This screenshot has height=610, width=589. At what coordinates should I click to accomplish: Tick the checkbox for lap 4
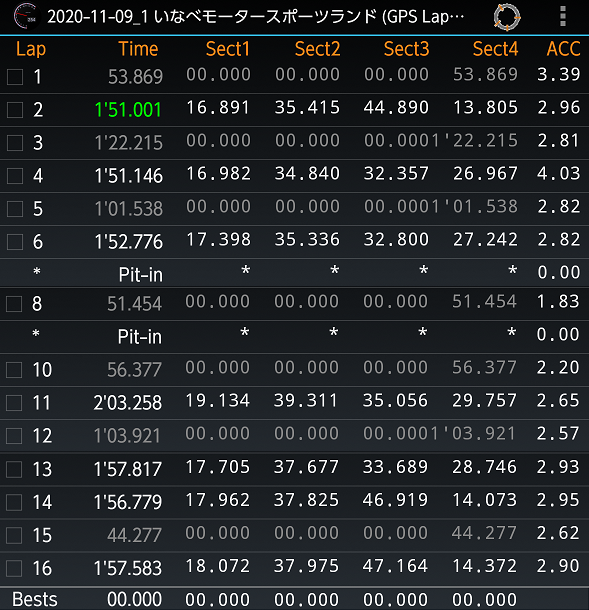coord(15,176)
